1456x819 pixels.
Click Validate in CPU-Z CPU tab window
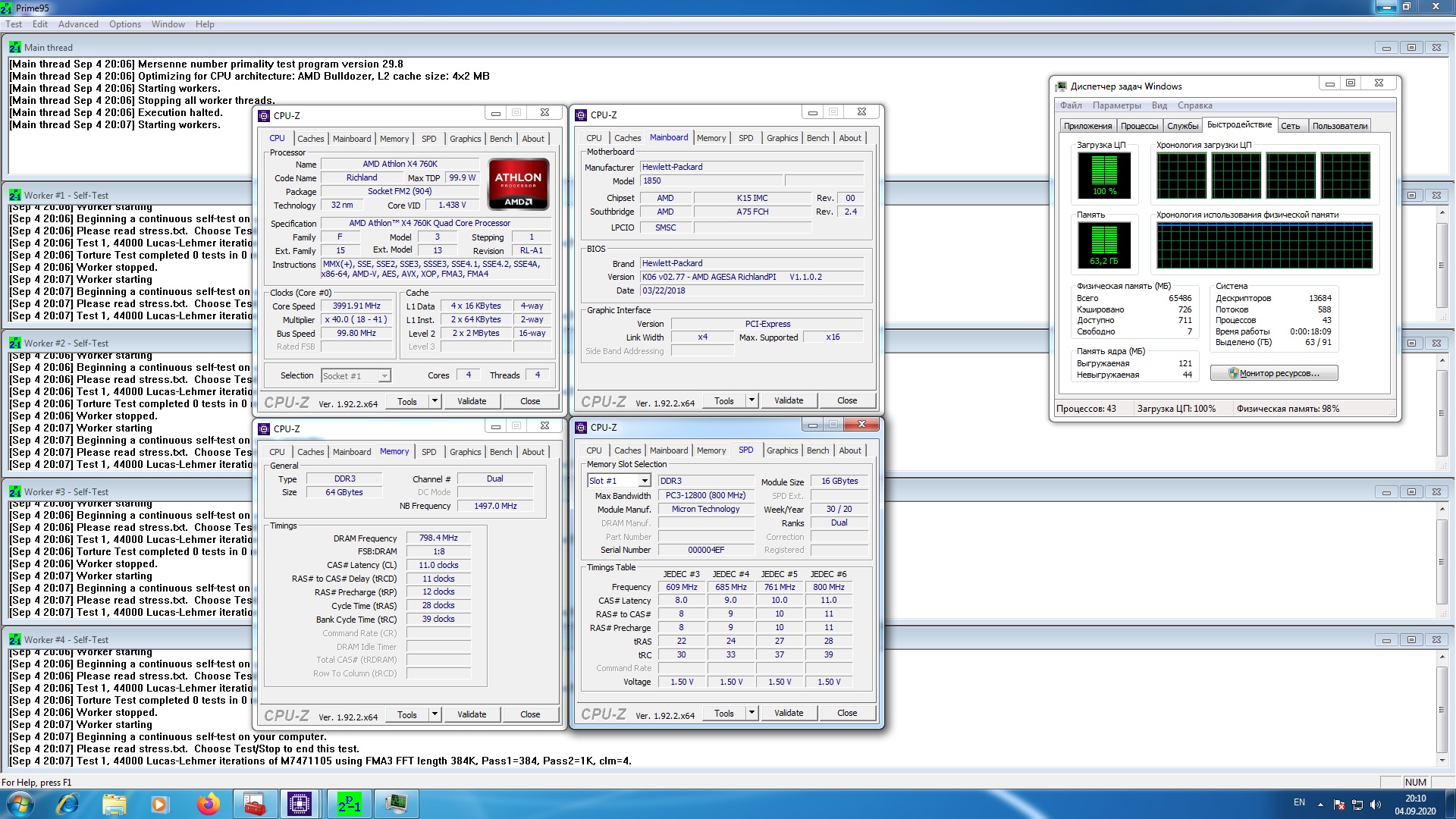[x=472, y=401]
